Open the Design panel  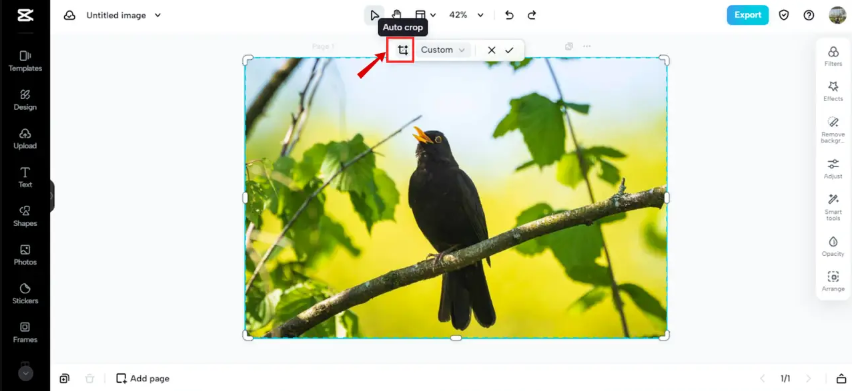pos(25,100)
